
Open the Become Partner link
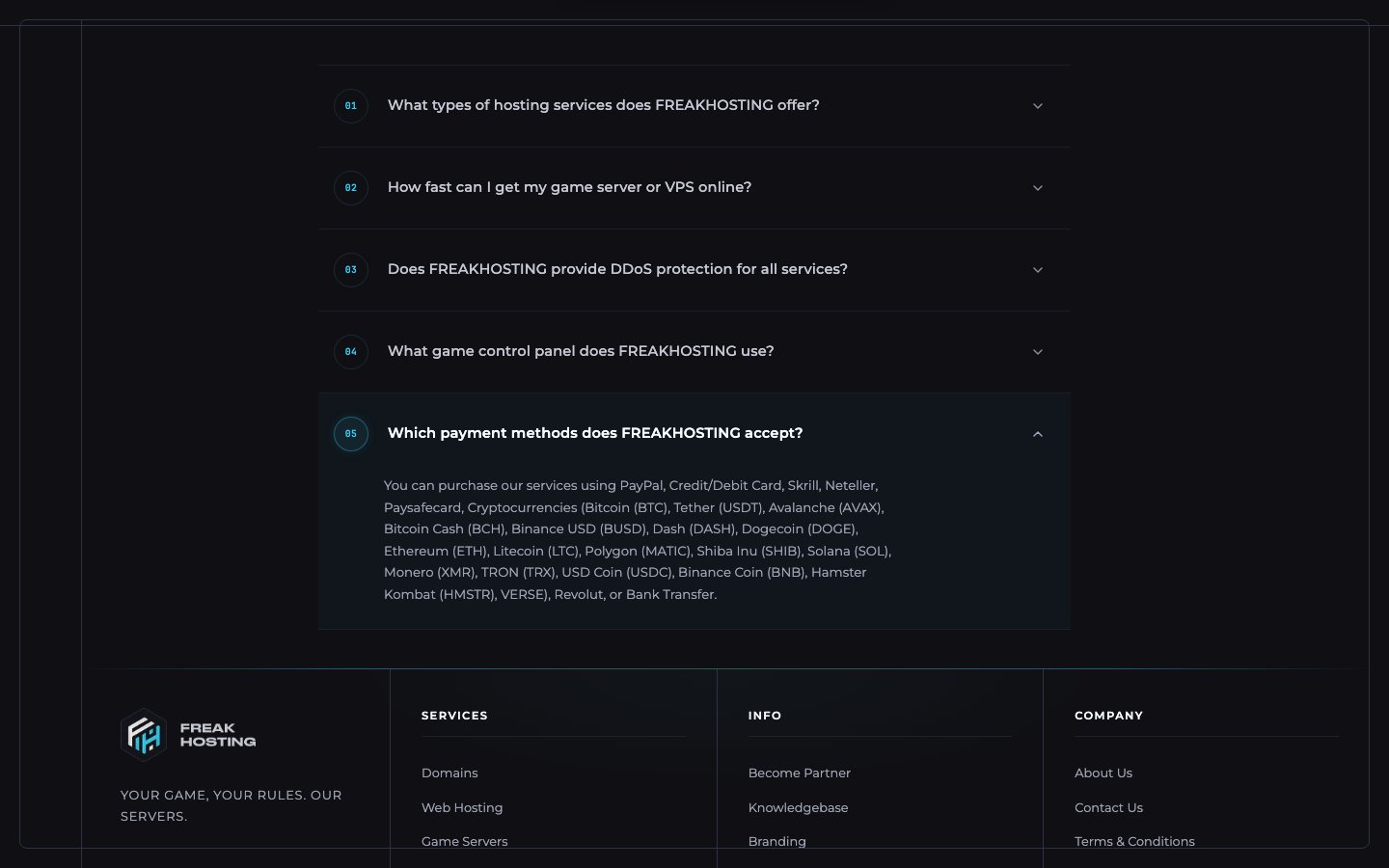(800, 773)
